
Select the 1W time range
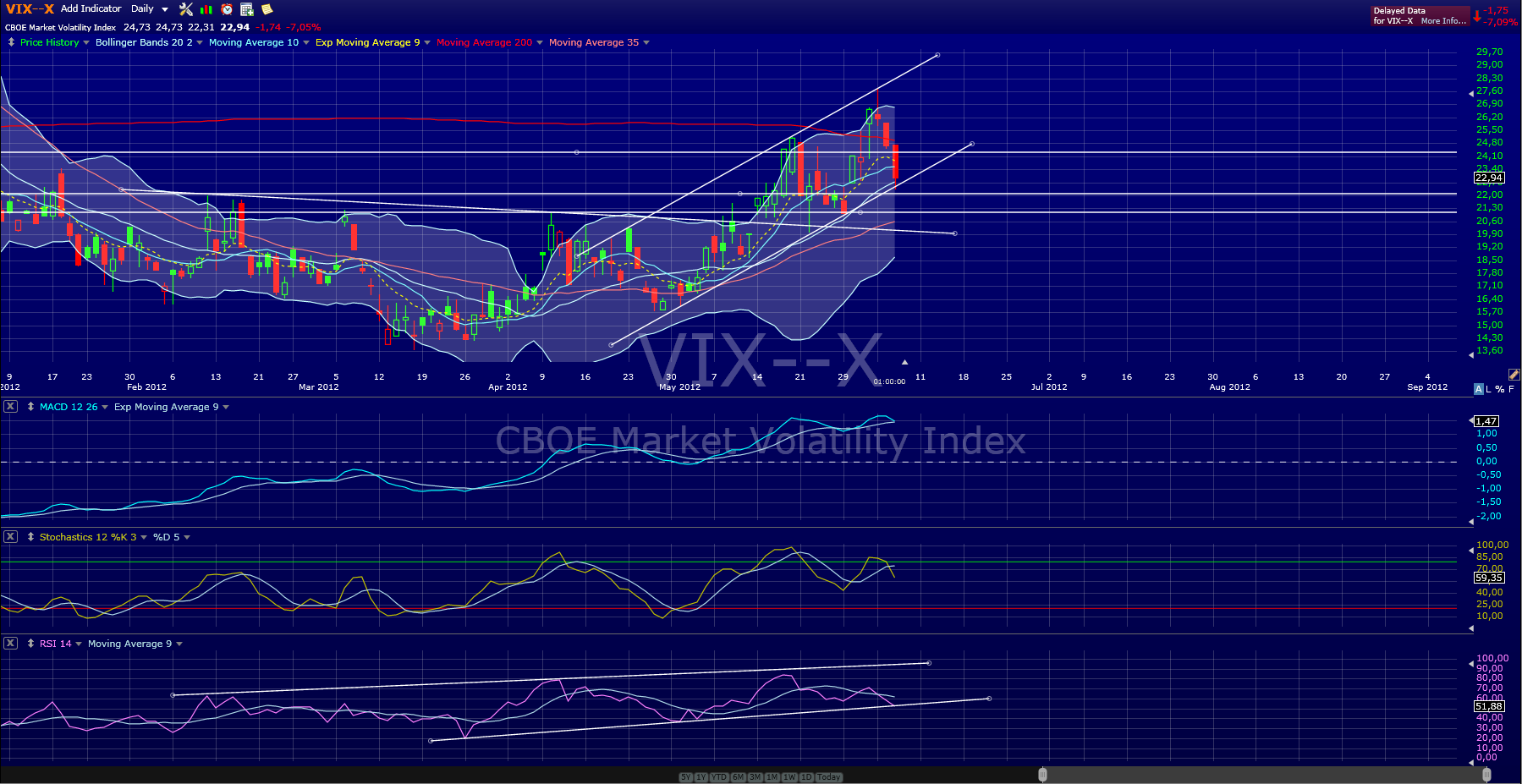point(789,777)
